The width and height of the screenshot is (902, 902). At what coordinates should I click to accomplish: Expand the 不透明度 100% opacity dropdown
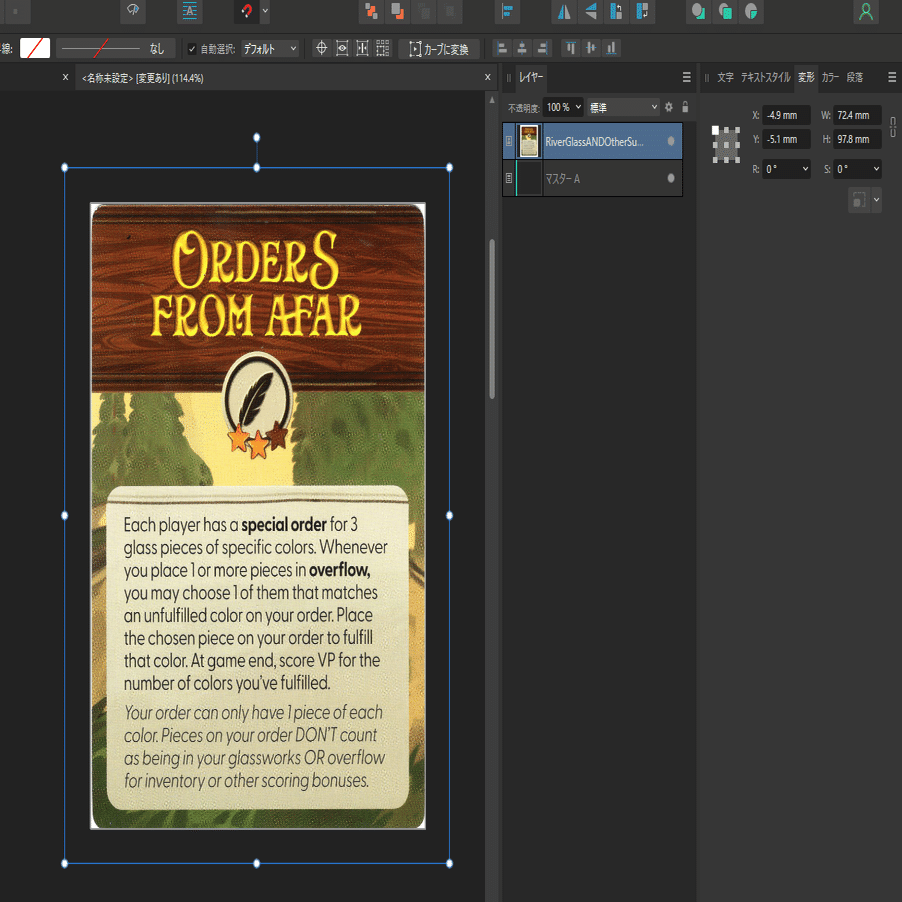(577, 107)
